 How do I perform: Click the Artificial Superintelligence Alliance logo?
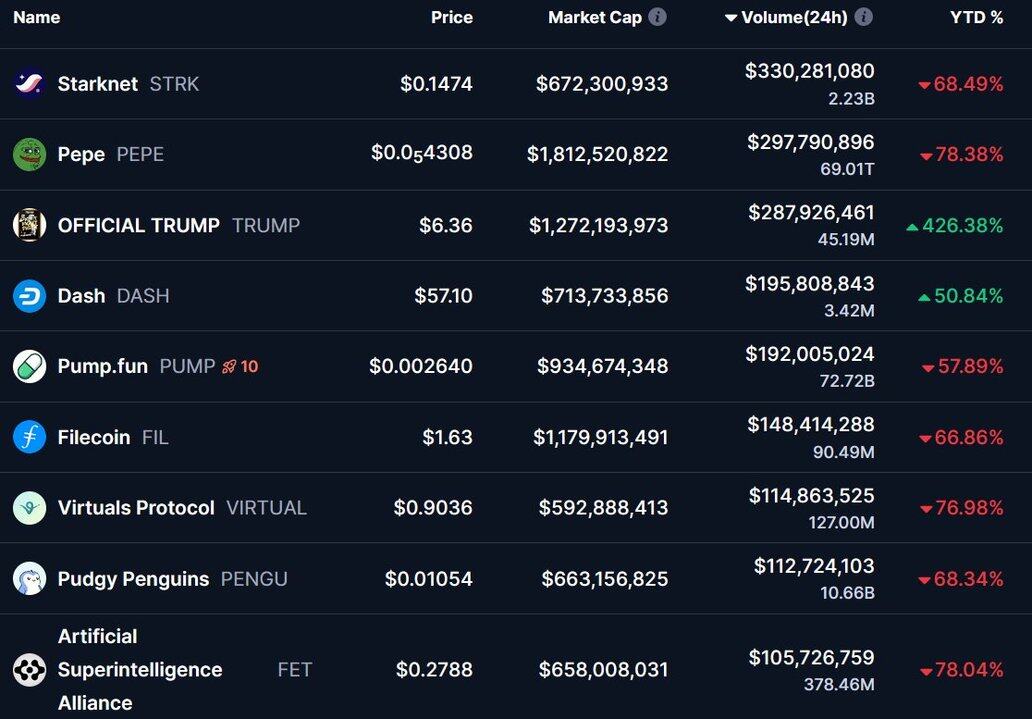point(29,669)
